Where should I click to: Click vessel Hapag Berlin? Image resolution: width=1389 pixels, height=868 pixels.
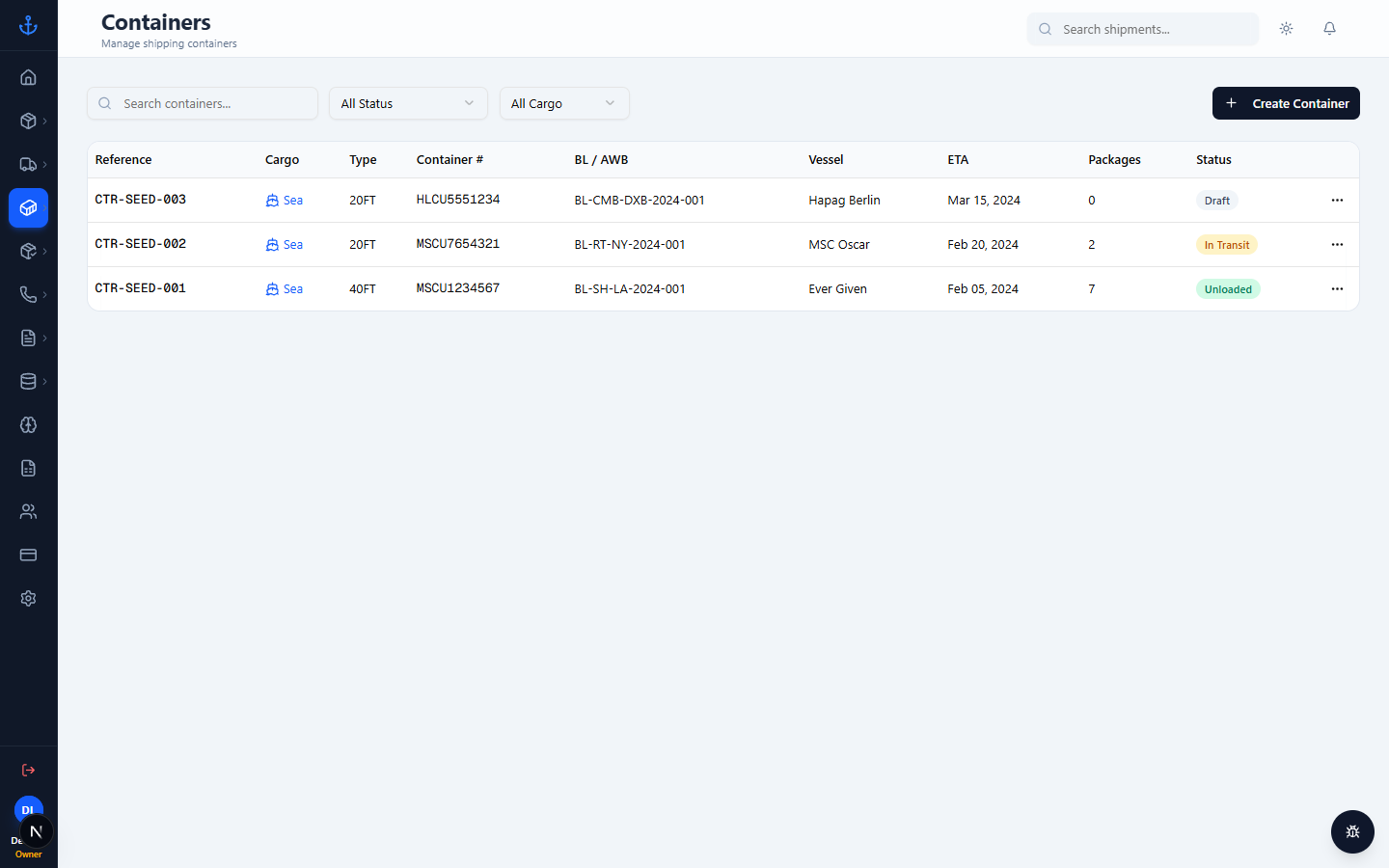coord(844,201)
